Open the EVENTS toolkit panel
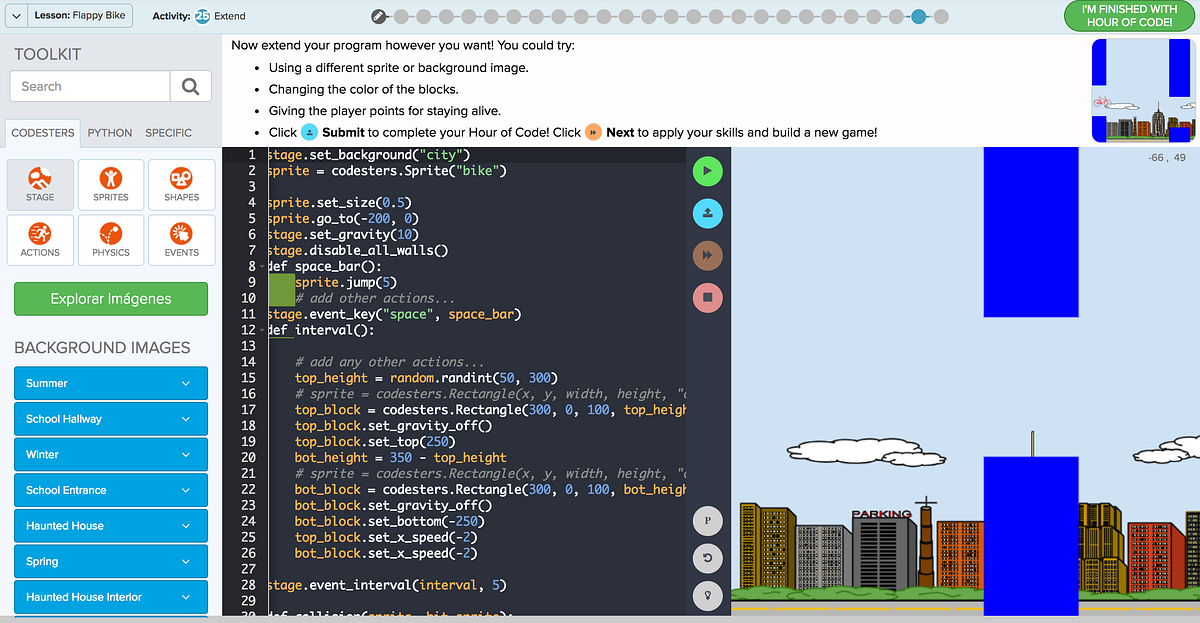The height and width of the screenshot is (623, 1200). coord(181,240)
